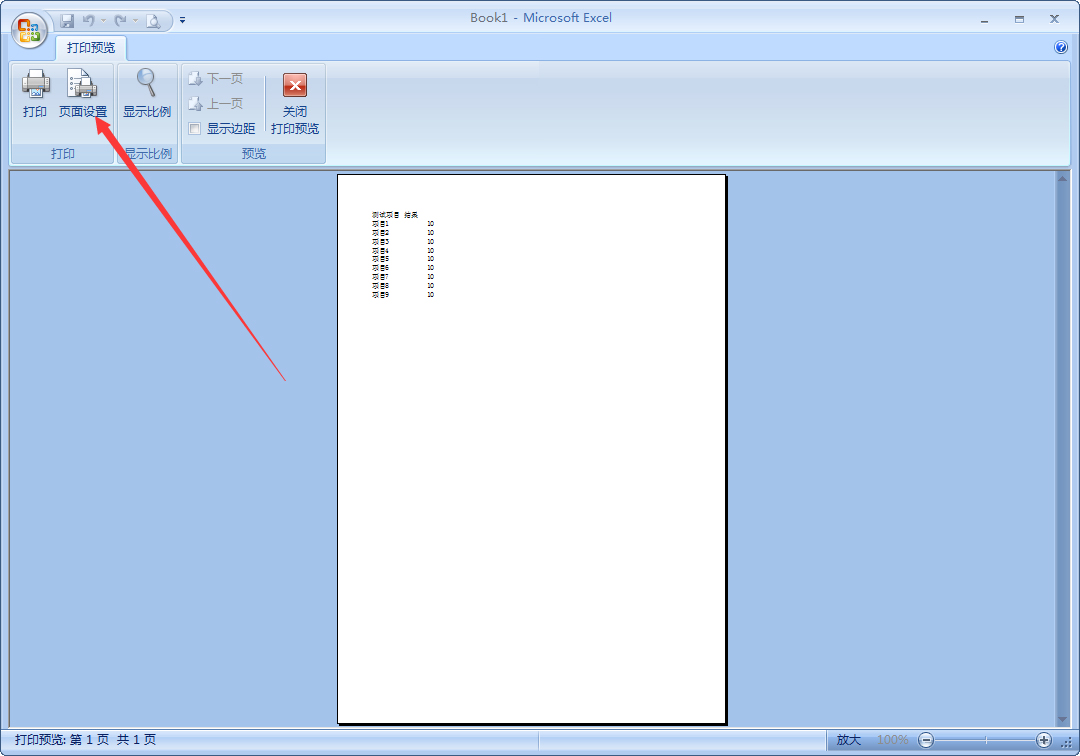
Task: Enable the 显示边距 checkbox
Action: point(195,129)
